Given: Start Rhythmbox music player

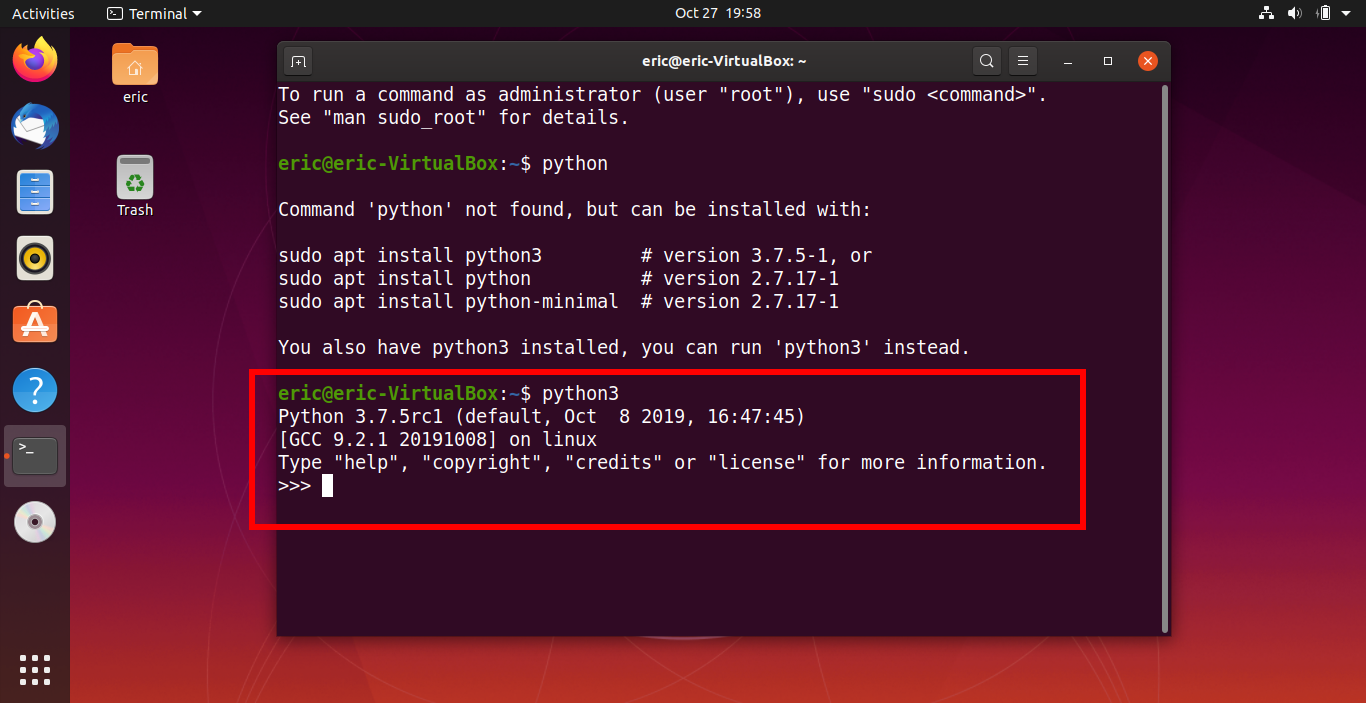Looking at the screenshot, I should tap(35, 258).
